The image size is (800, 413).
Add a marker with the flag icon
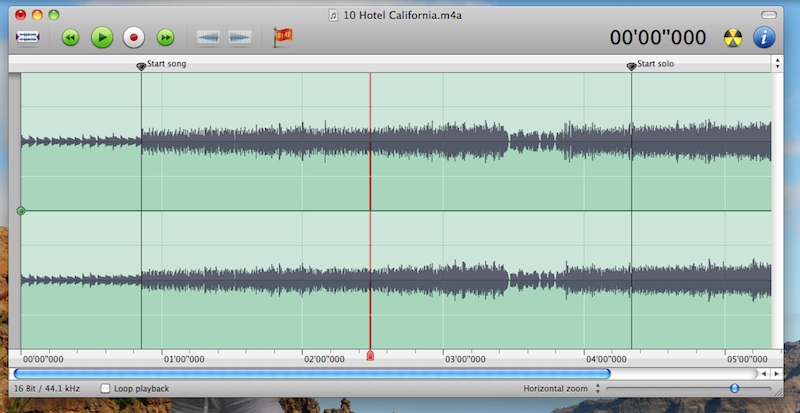(282, 38)
